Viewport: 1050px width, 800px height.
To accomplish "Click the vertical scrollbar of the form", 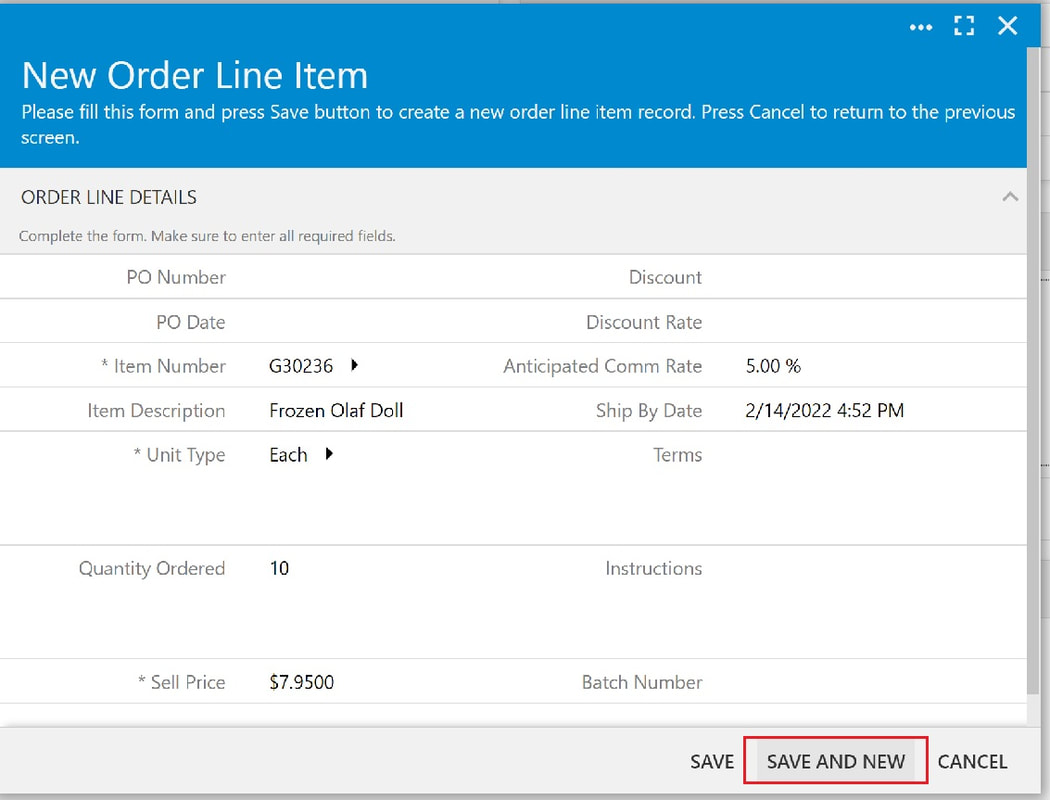I will [1034, 370].
